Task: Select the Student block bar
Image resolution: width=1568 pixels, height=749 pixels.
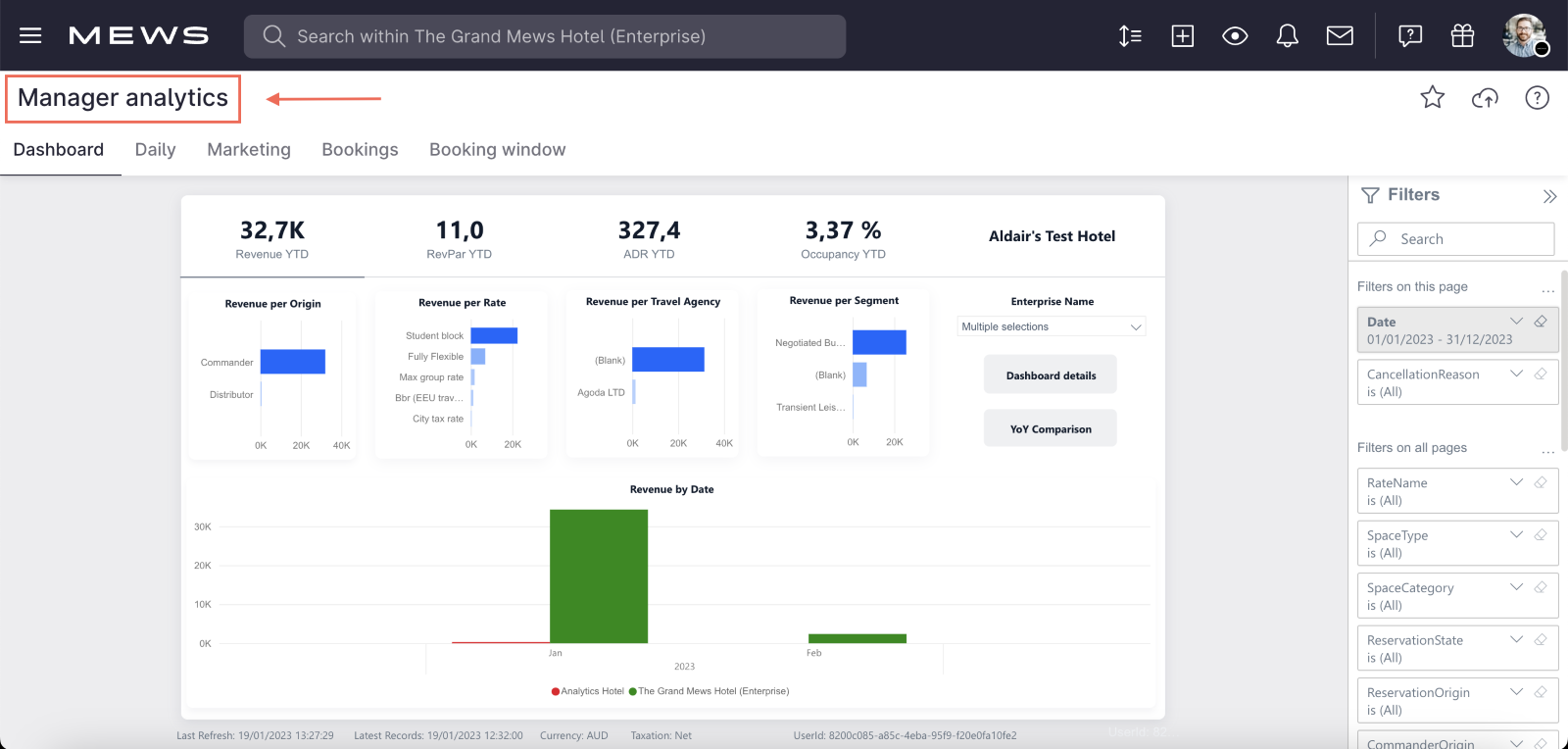Action: 494,335
